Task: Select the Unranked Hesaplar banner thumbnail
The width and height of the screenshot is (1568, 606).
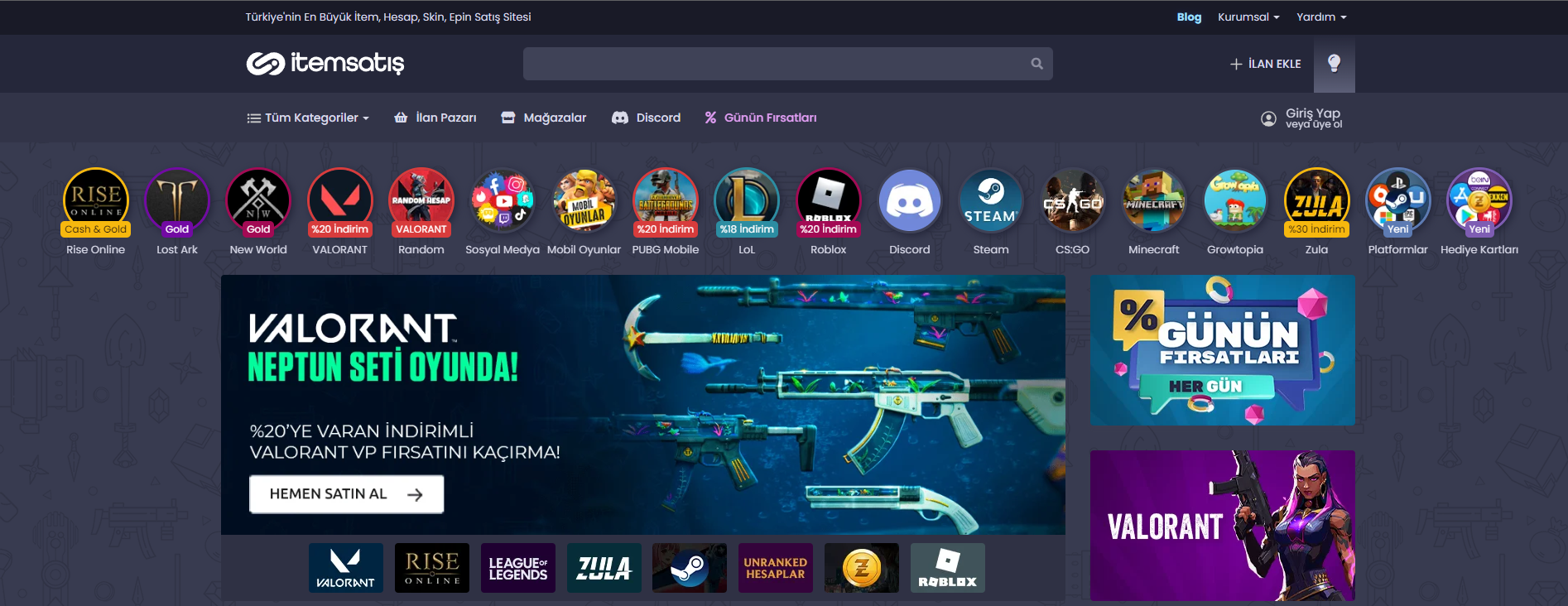Action: click(x=776, y=568)
